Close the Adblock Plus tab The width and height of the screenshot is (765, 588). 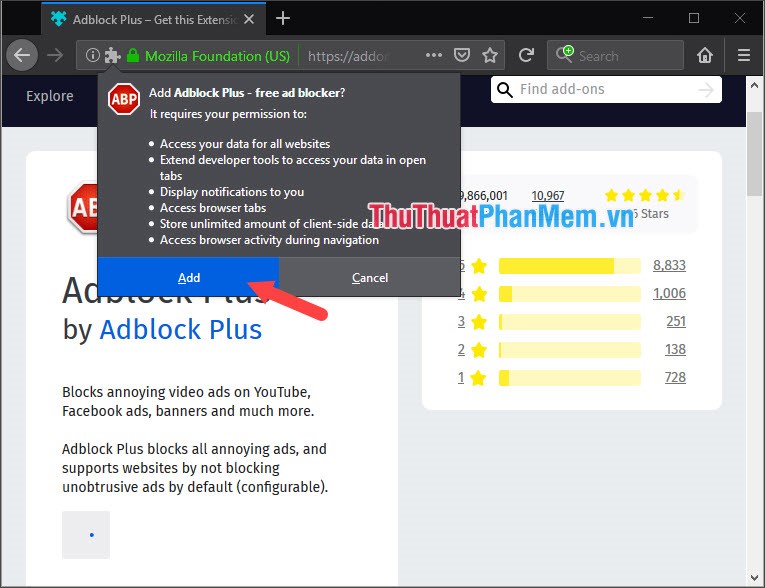(249, 19)
